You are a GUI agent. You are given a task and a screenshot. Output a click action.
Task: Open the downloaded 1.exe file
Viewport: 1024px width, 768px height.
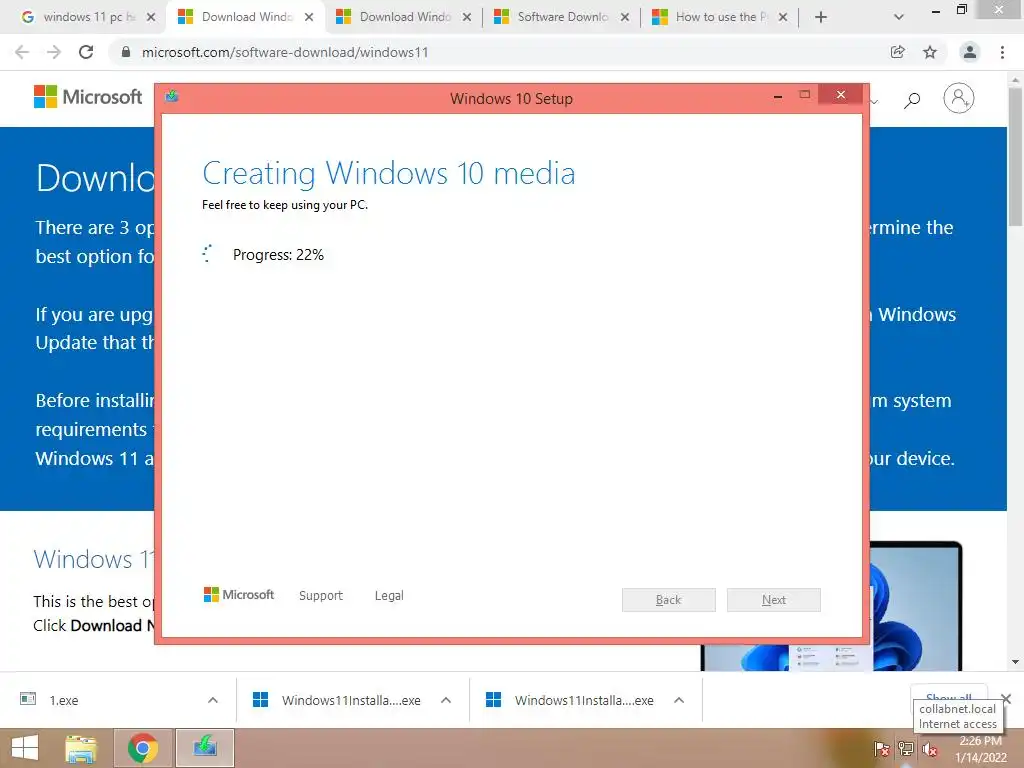64,700
